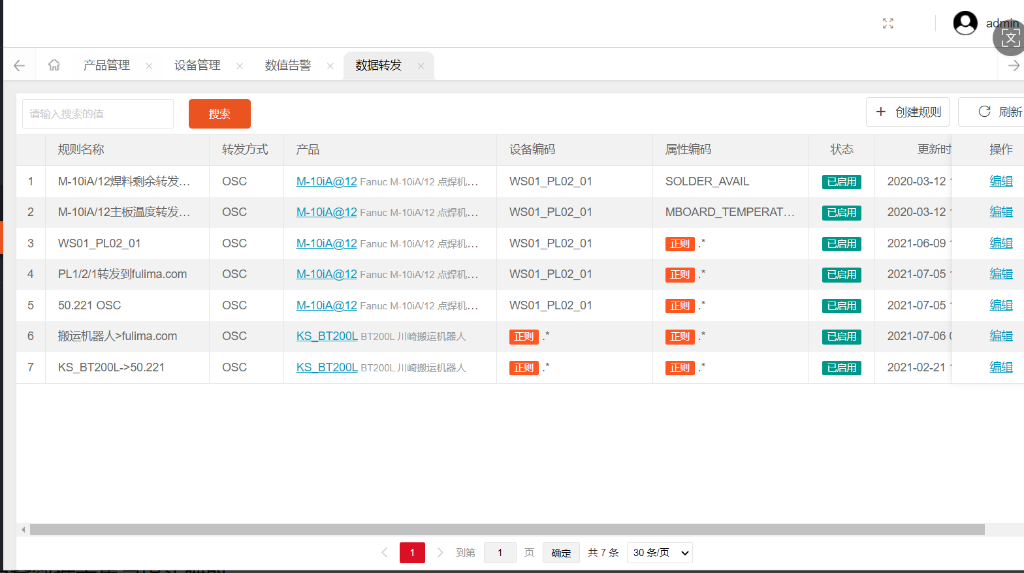Viewport: 1024px width, 573px height.
Task: Click the search value input field
Action: [98, 114]
